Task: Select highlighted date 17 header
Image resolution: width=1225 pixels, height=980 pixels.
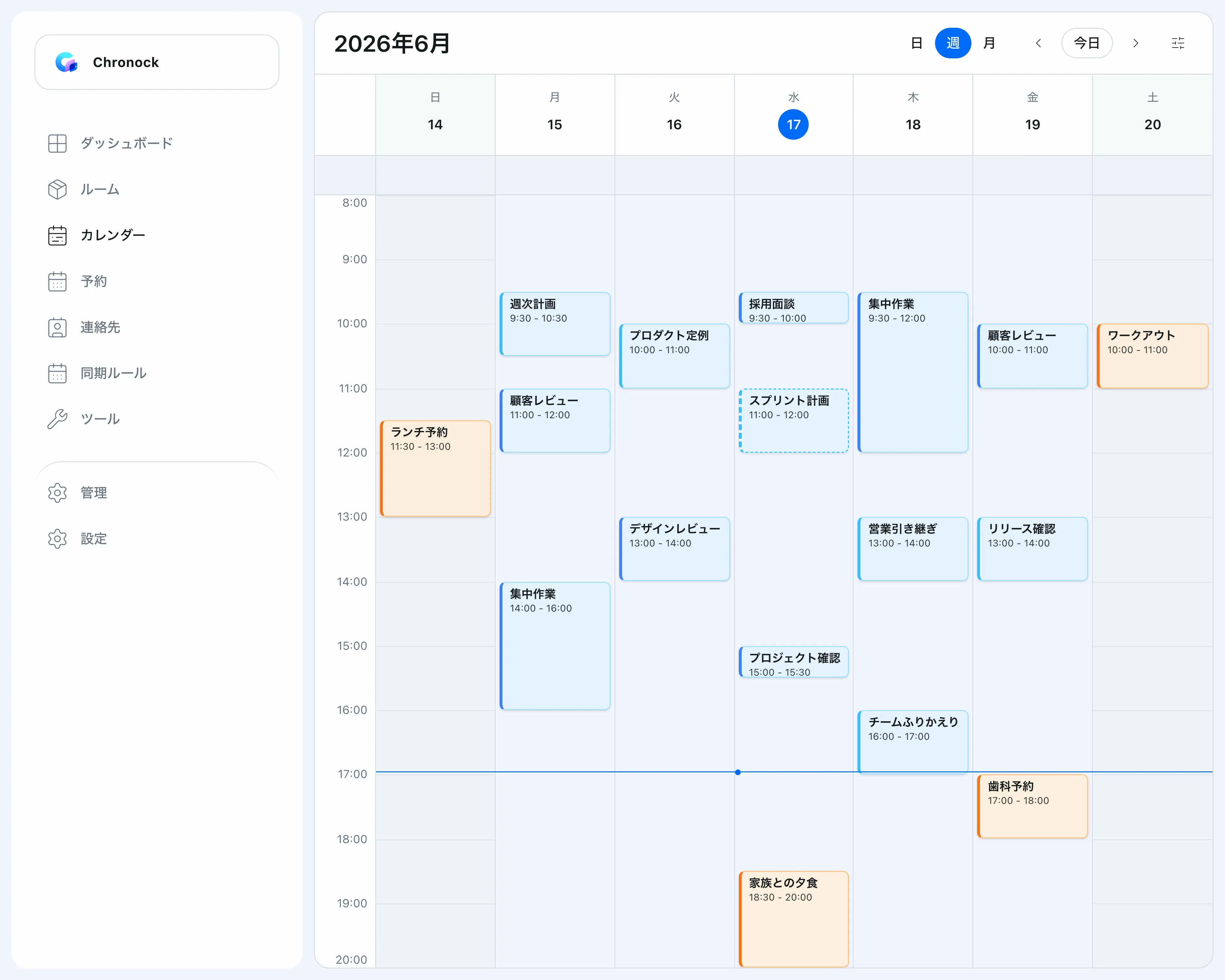Action: click(793, 124)
